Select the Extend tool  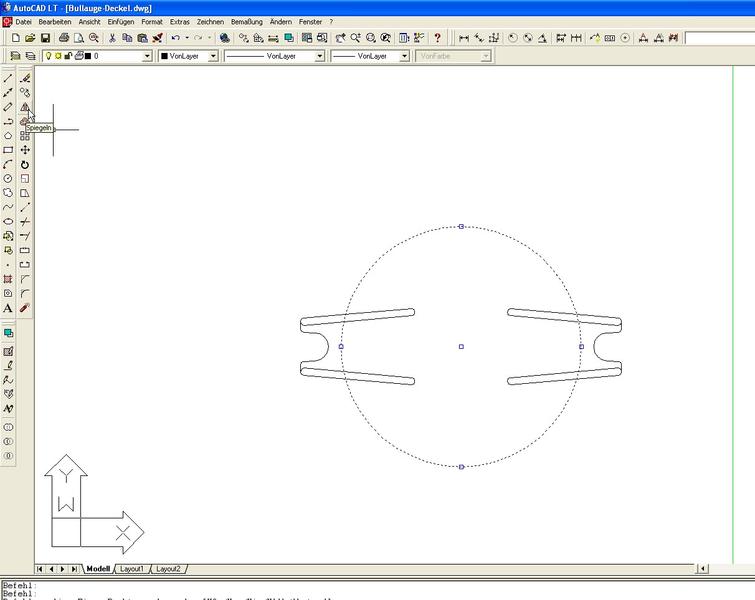coord(25,236)
